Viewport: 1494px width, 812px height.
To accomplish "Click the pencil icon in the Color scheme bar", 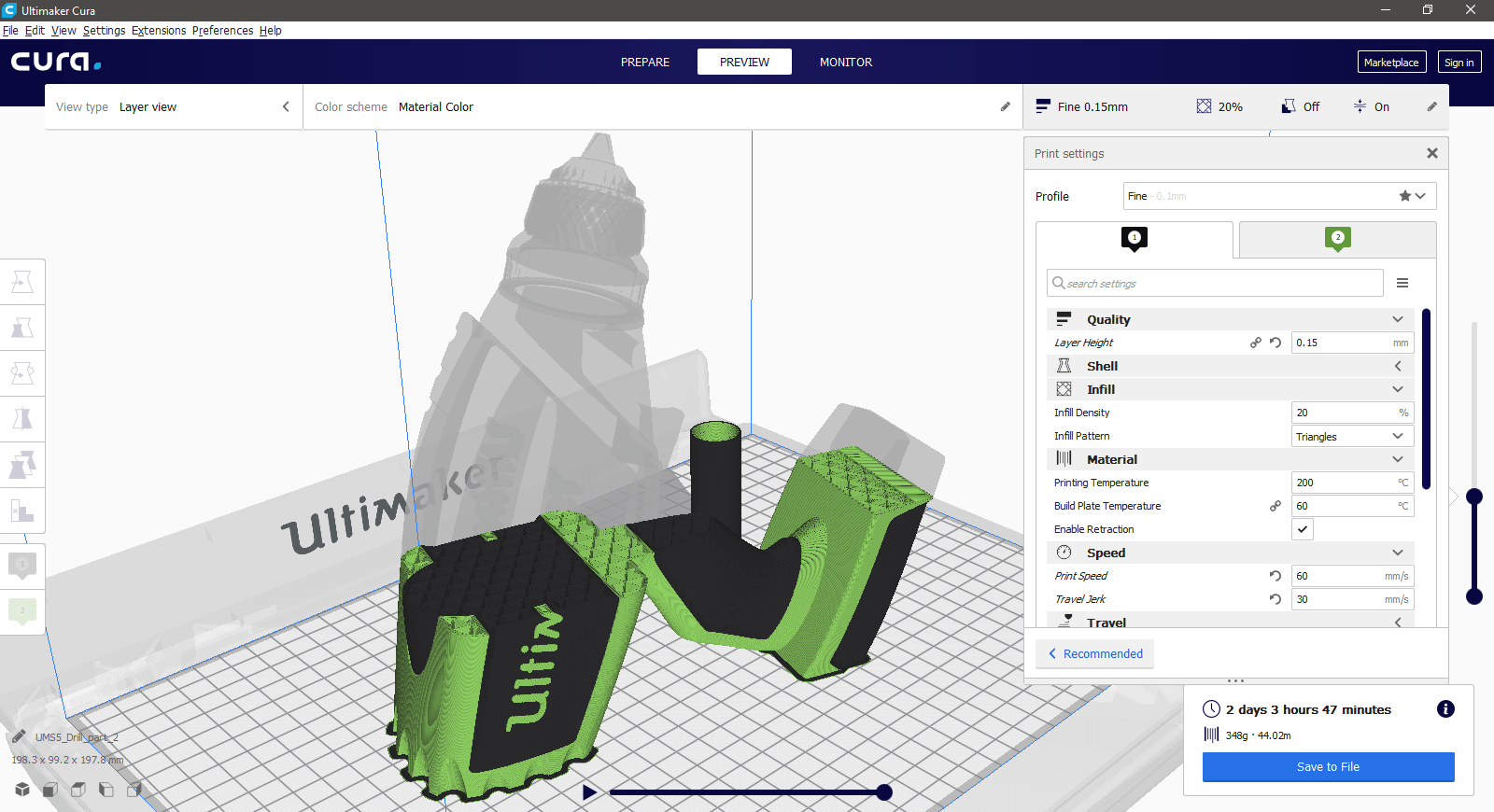I will pos(1006,106).
